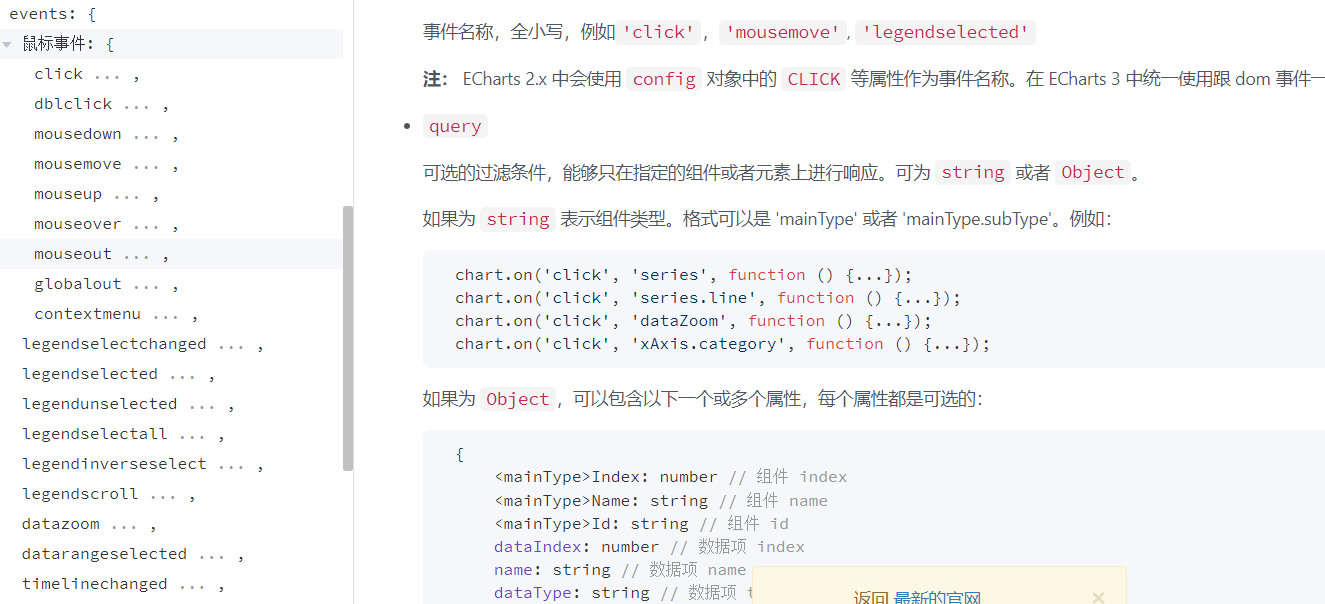
Task: Open the 最新的官网 link
Action: [x=937, y=598]
